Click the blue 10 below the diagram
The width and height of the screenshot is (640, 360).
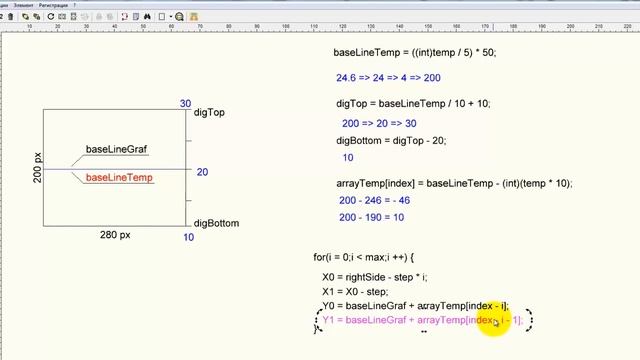pyautogui.click(x=189, y=237)
